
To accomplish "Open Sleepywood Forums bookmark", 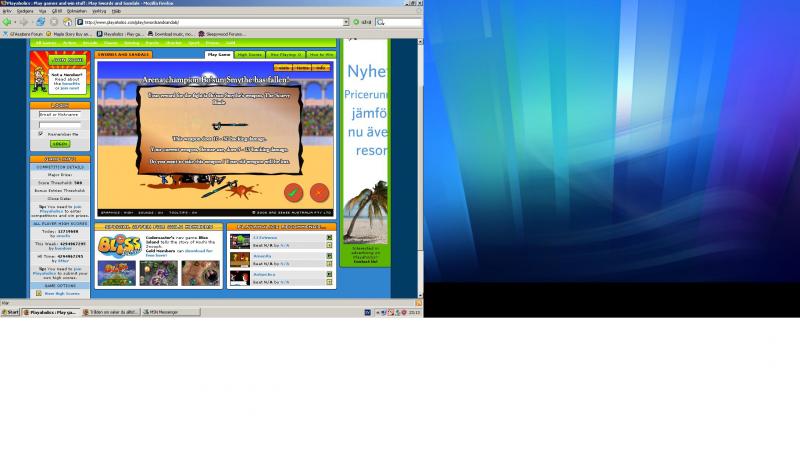I will [222, 34].
